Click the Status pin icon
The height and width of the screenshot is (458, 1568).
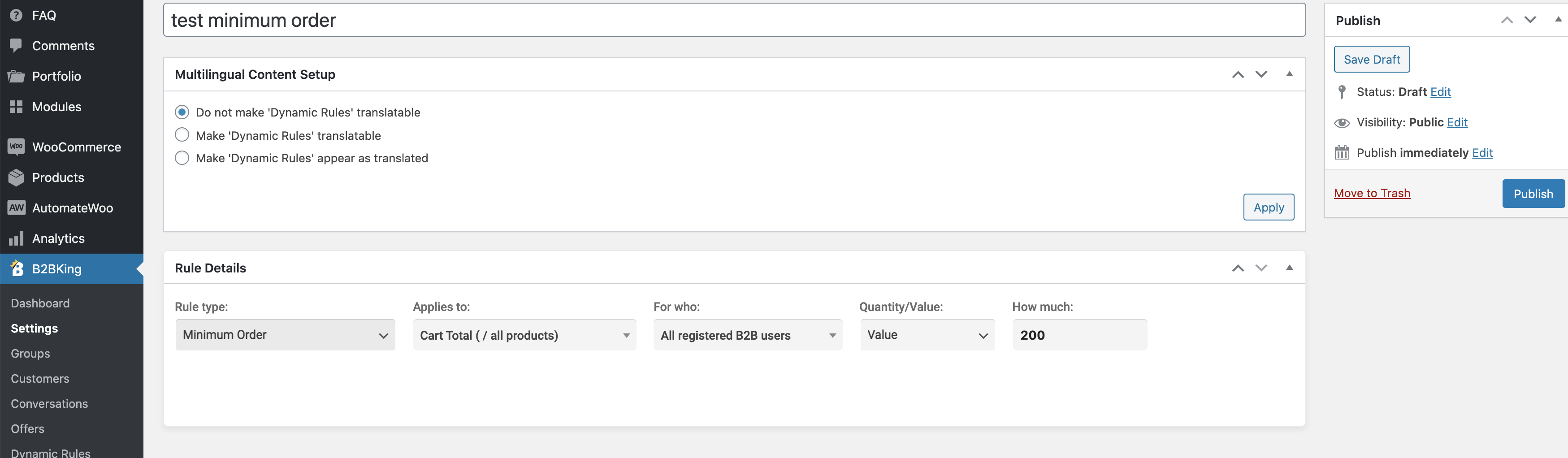[x=1342, y=92]
